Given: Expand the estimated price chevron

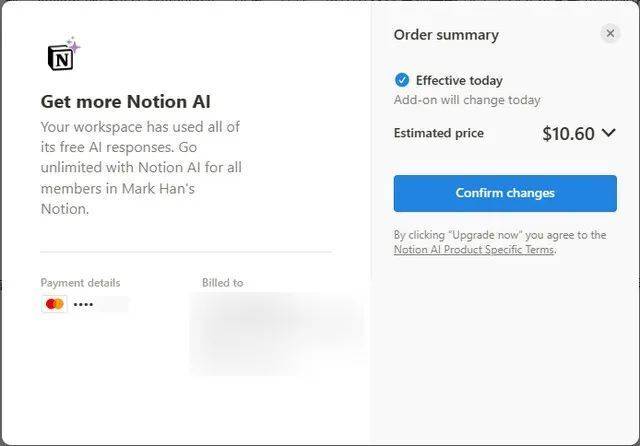Looking at the screenshot, I should [609, 133].
